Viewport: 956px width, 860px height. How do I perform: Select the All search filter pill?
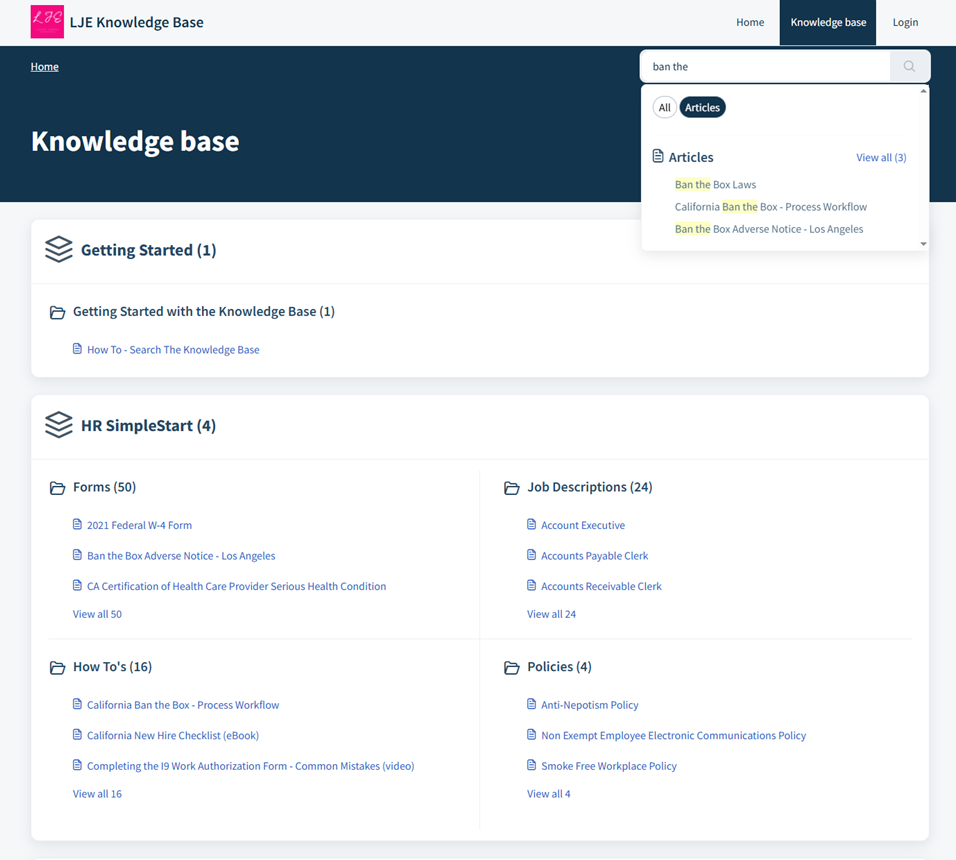665,107
